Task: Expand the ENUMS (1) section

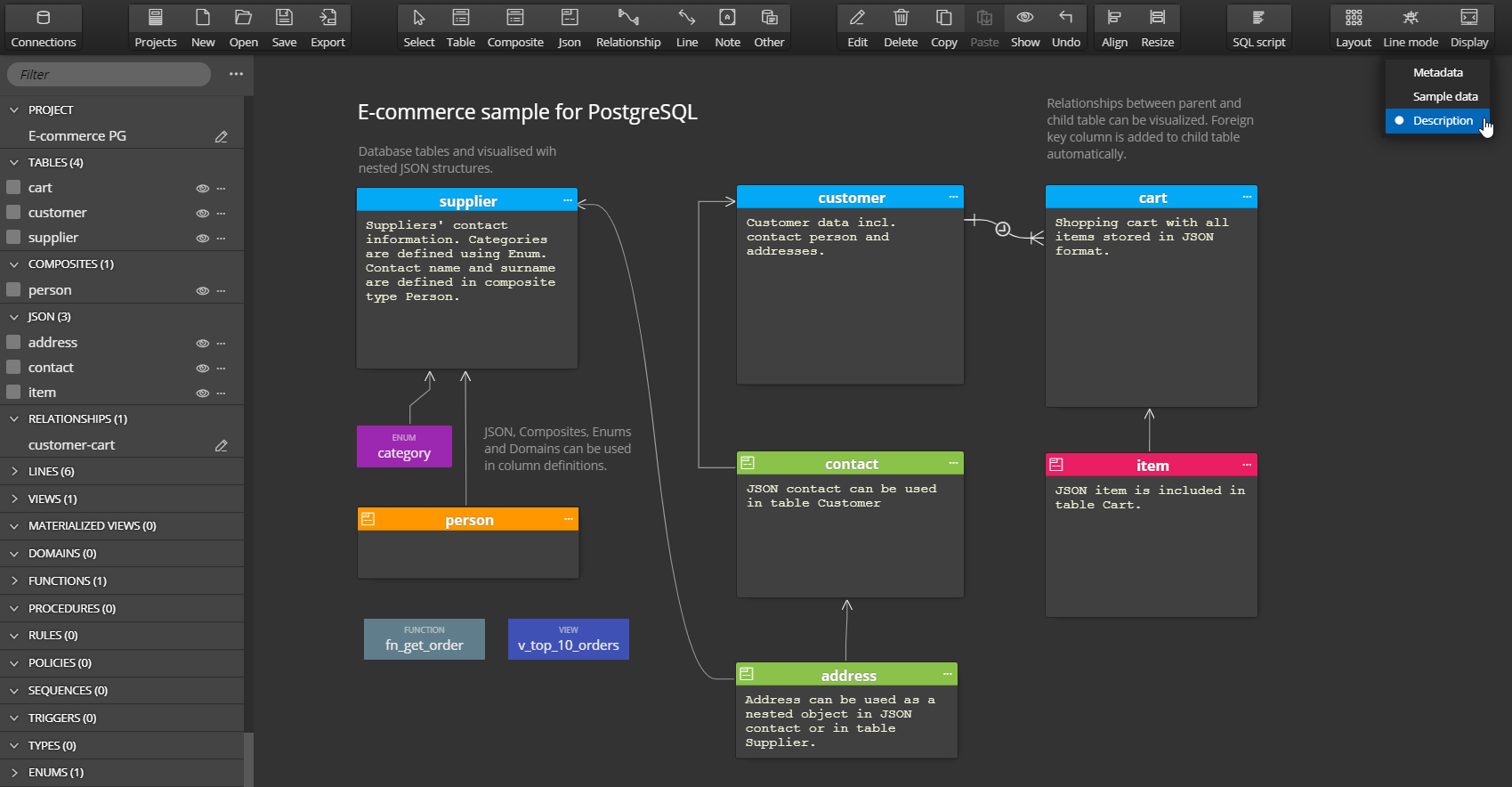Action: (14, 773)
